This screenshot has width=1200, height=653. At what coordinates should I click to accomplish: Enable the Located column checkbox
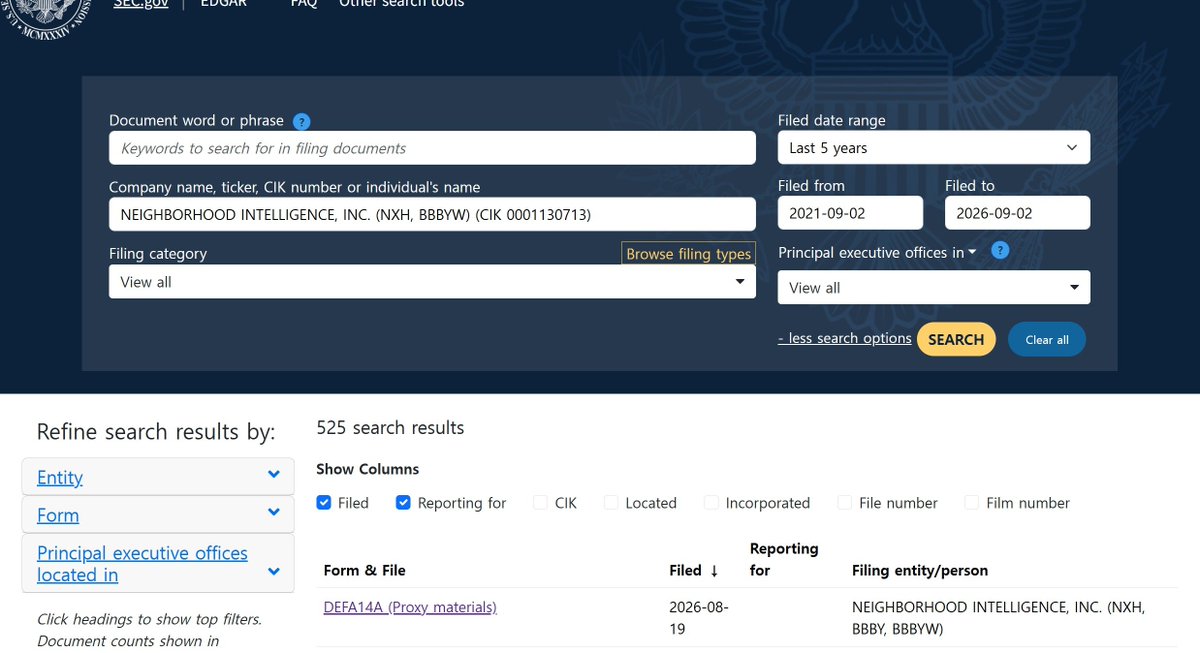click(611, 503)
